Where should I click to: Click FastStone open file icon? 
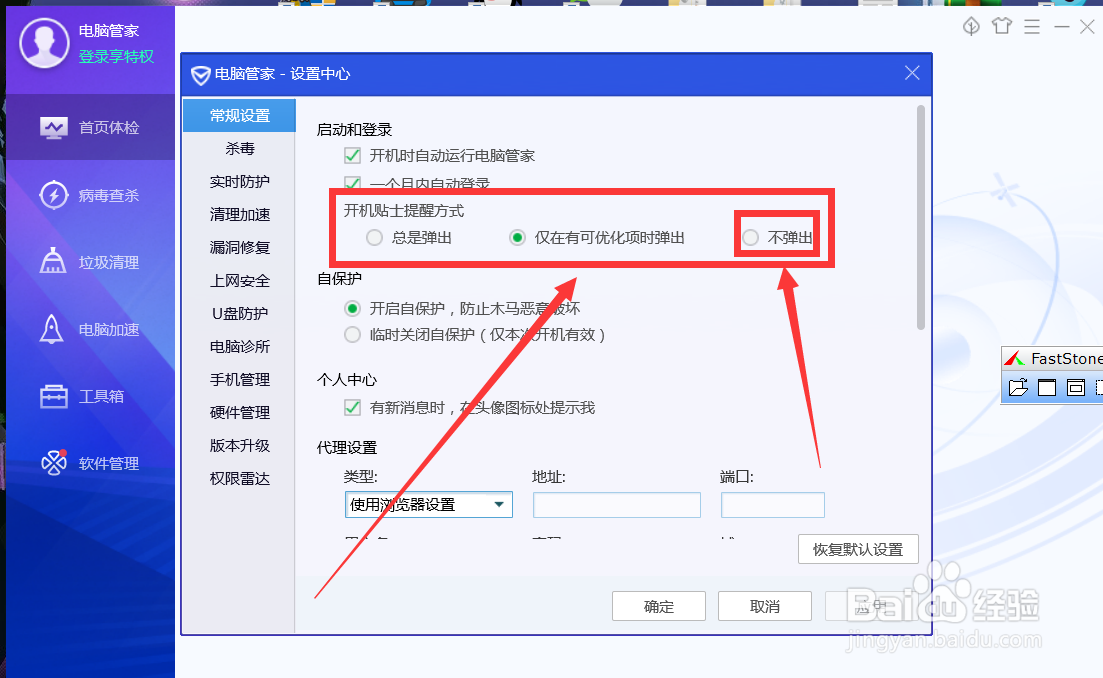point(1018,388)
